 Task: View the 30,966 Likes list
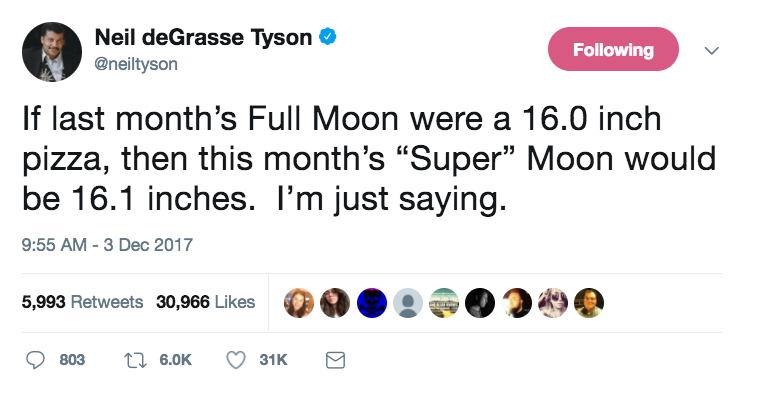coord(205,301)
